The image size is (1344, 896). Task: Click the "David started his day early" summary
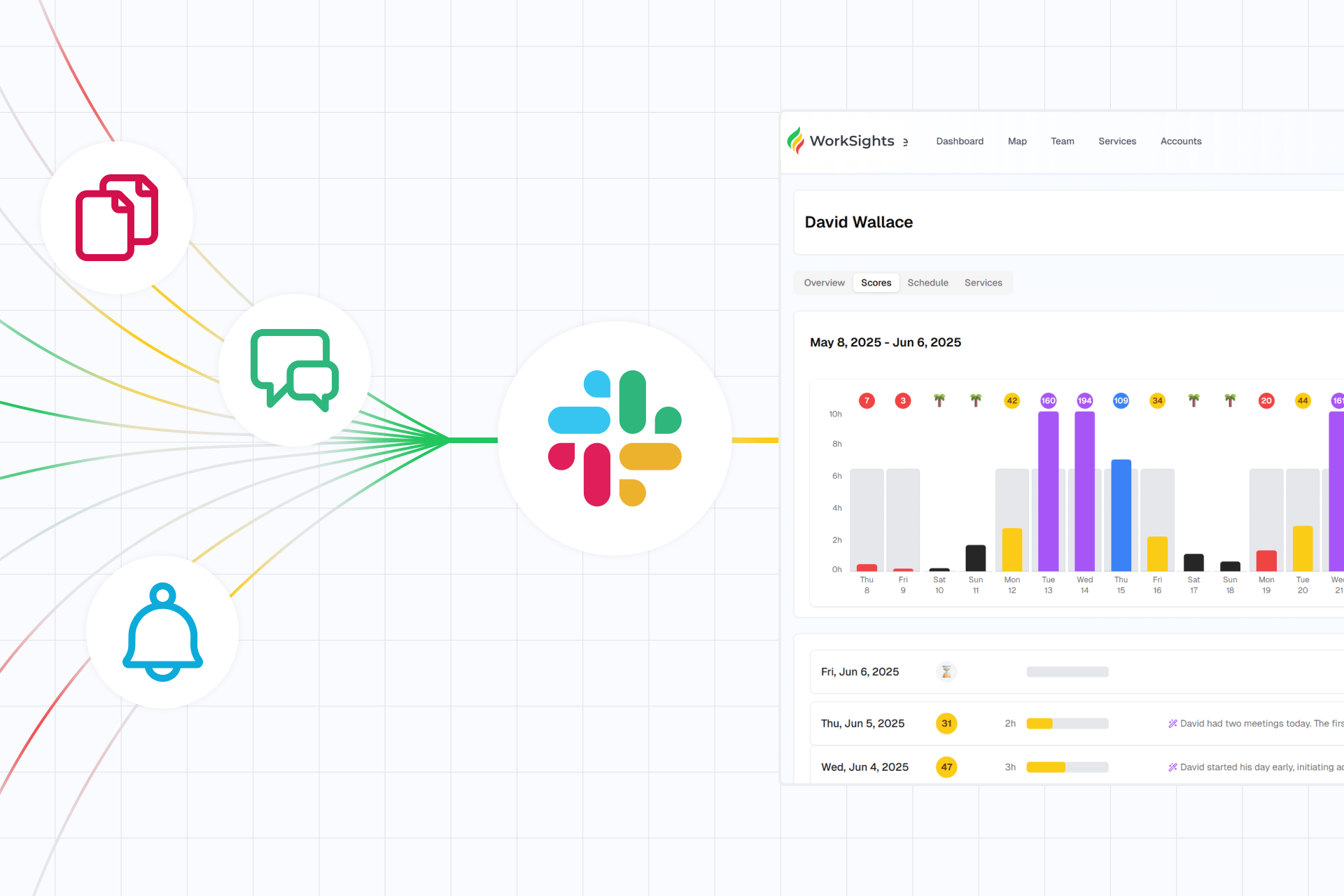tap(1262, 767)
